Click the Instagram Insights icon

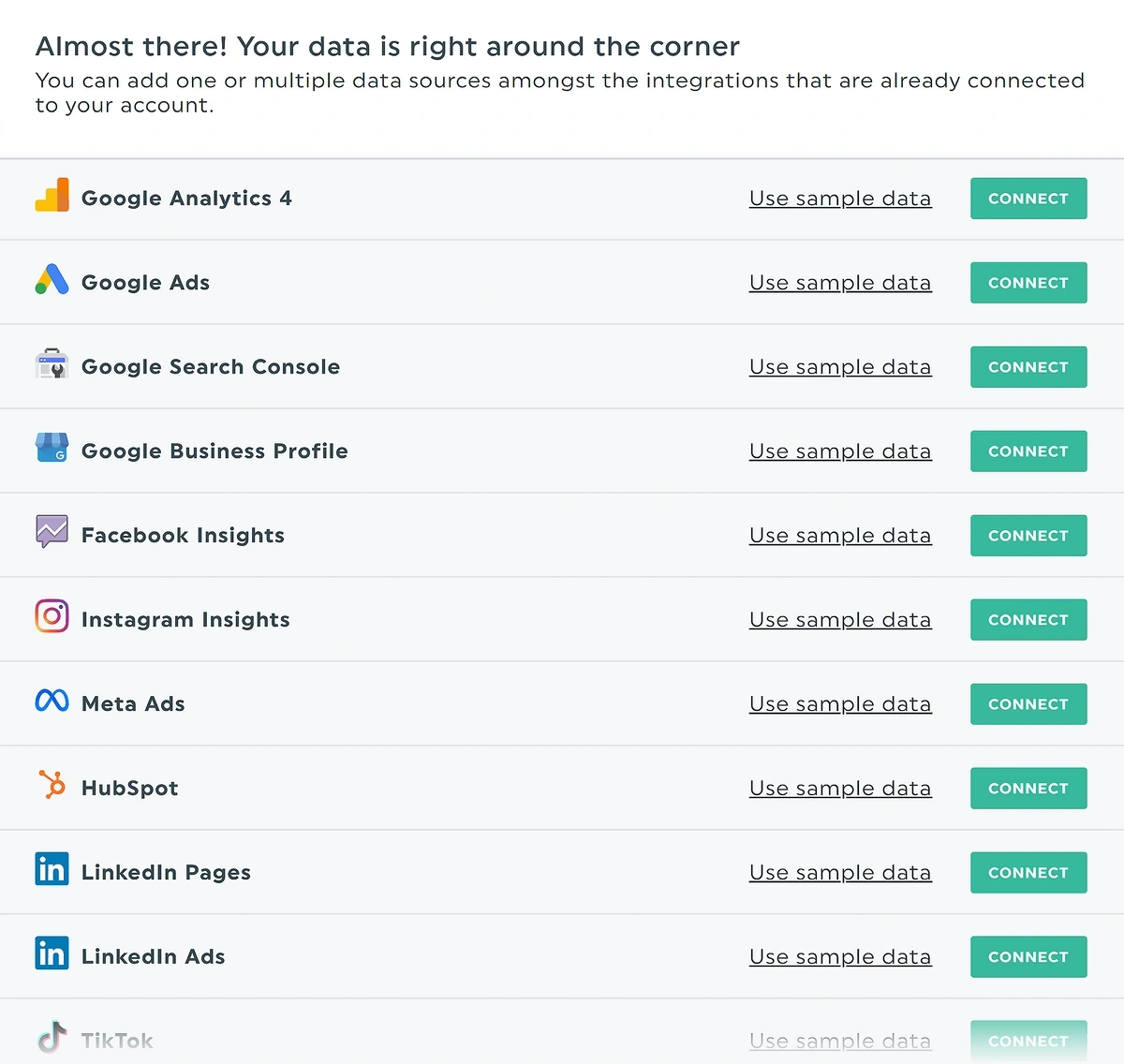coord(52,619)
